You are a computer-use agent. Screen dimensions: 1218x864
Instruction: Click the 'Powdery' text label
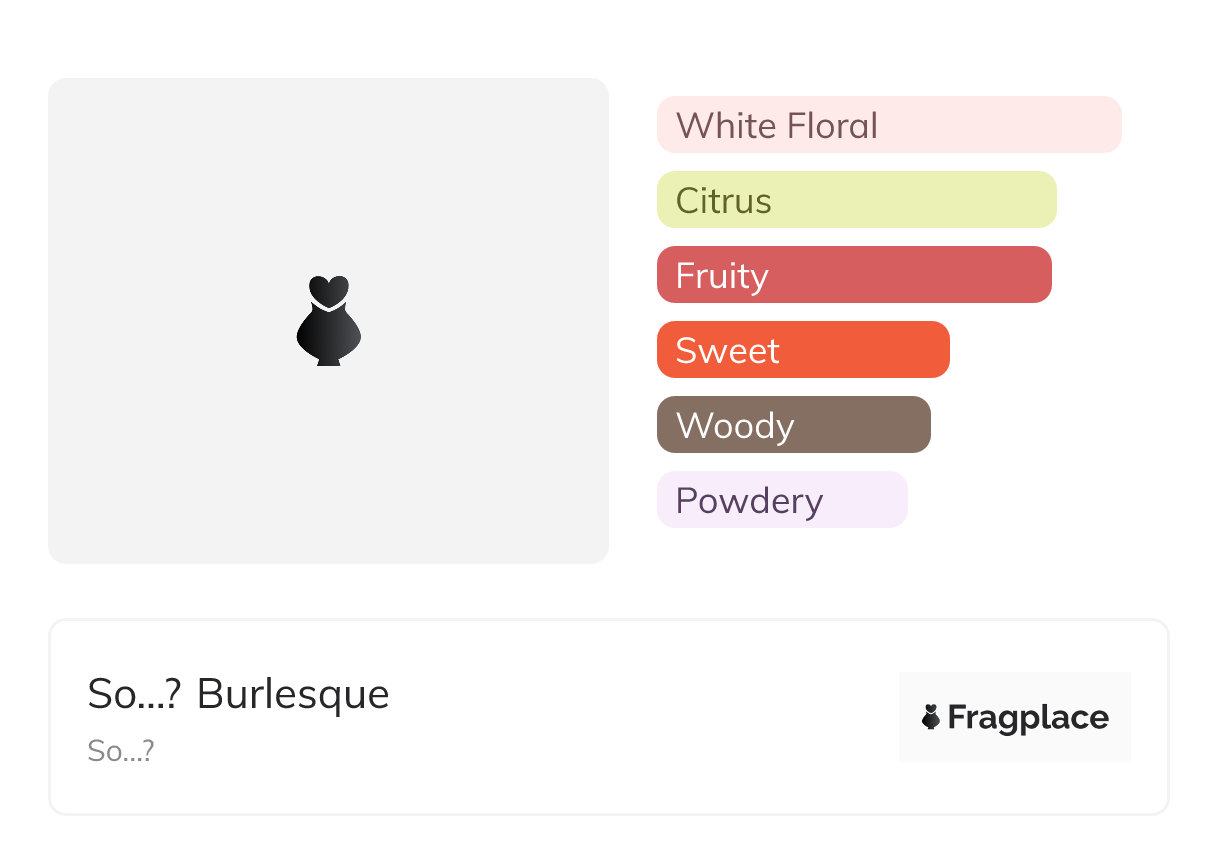click(749, 501)
